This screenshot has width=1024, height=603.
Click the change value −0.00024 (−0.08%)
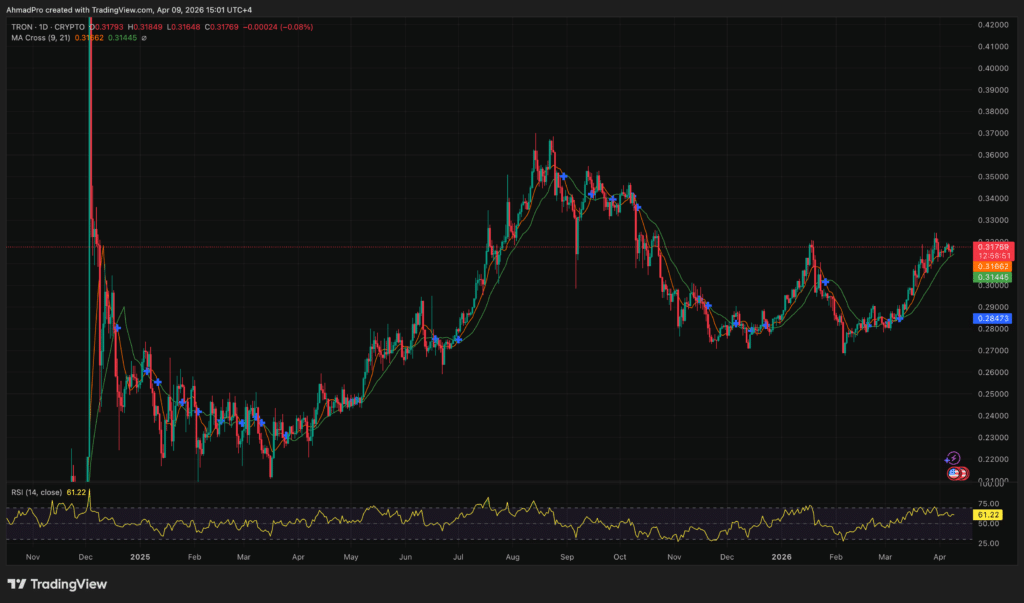click(x=278, y=27)
